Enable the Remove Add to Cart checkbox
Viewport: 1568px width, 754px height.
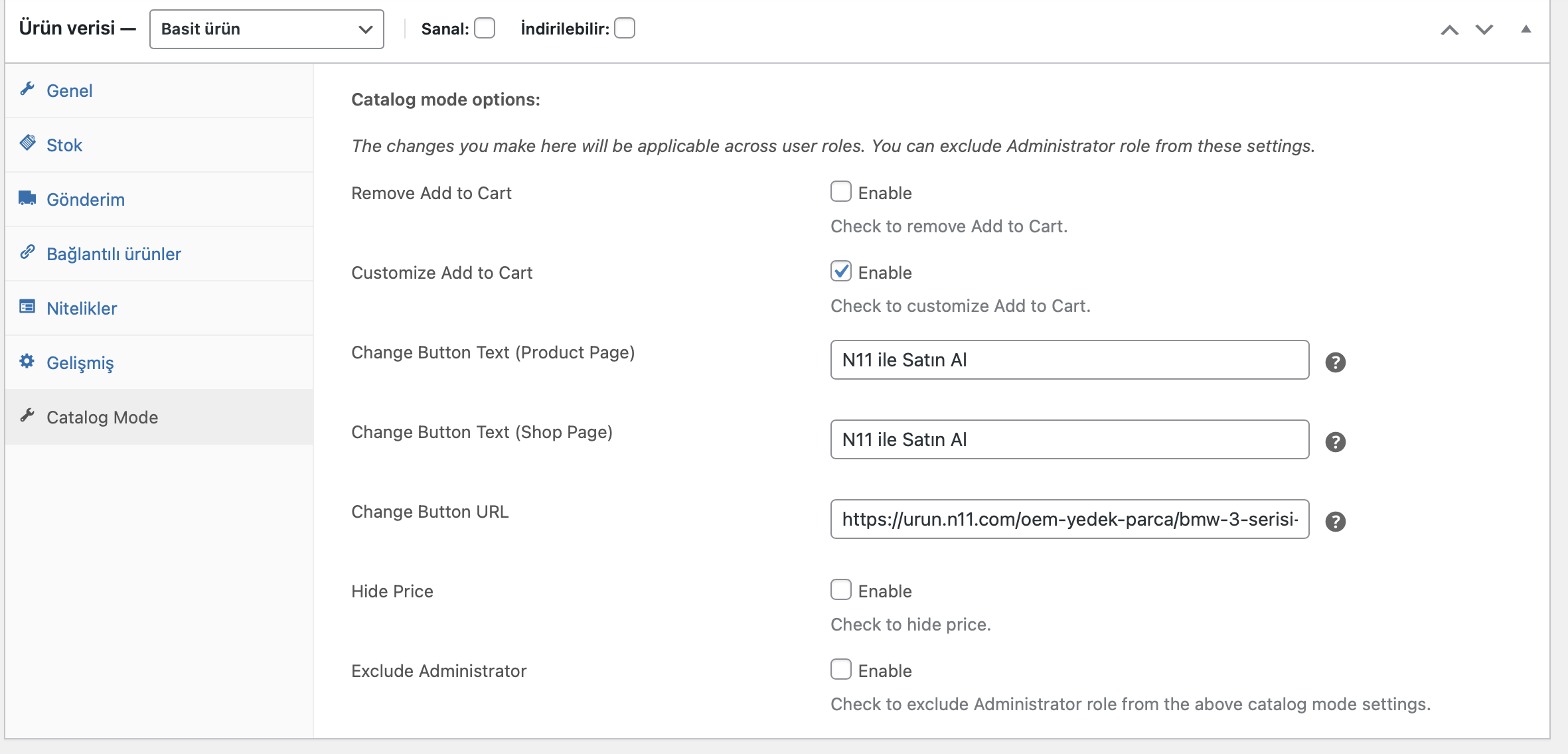point(840,192)
